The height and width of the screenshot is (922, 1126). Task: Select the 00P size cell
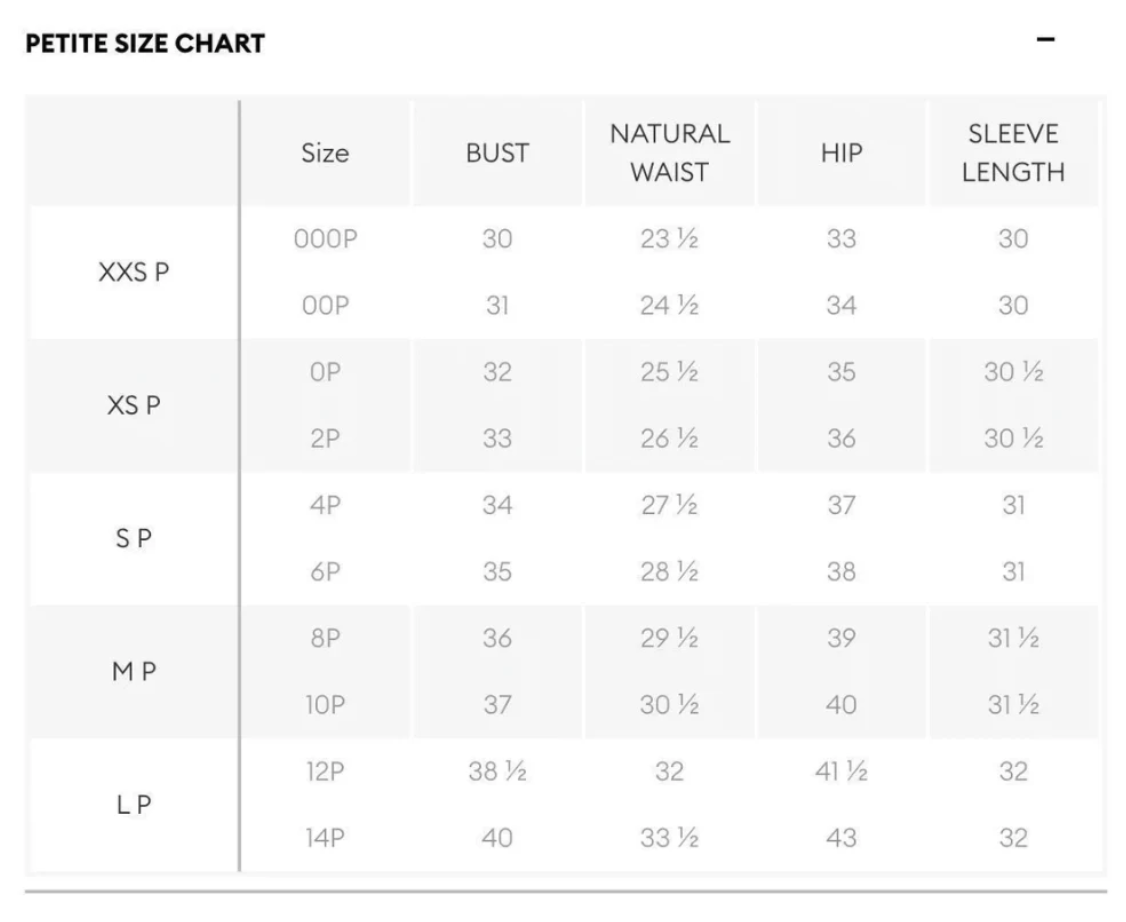tap(325, 305)
